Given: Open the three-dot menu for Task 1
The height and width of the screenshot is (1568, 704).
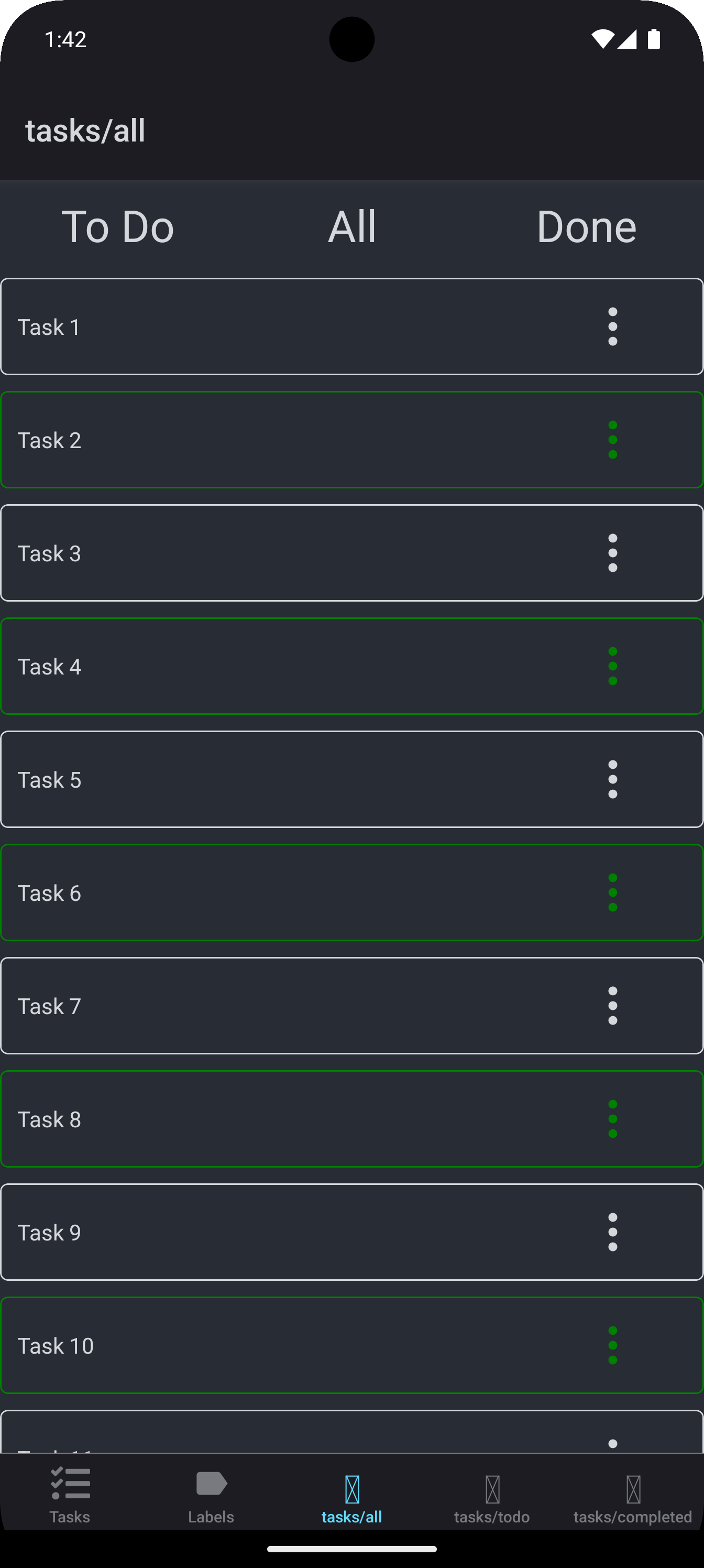Looking at the screenshot, I should tap(612, 326).
